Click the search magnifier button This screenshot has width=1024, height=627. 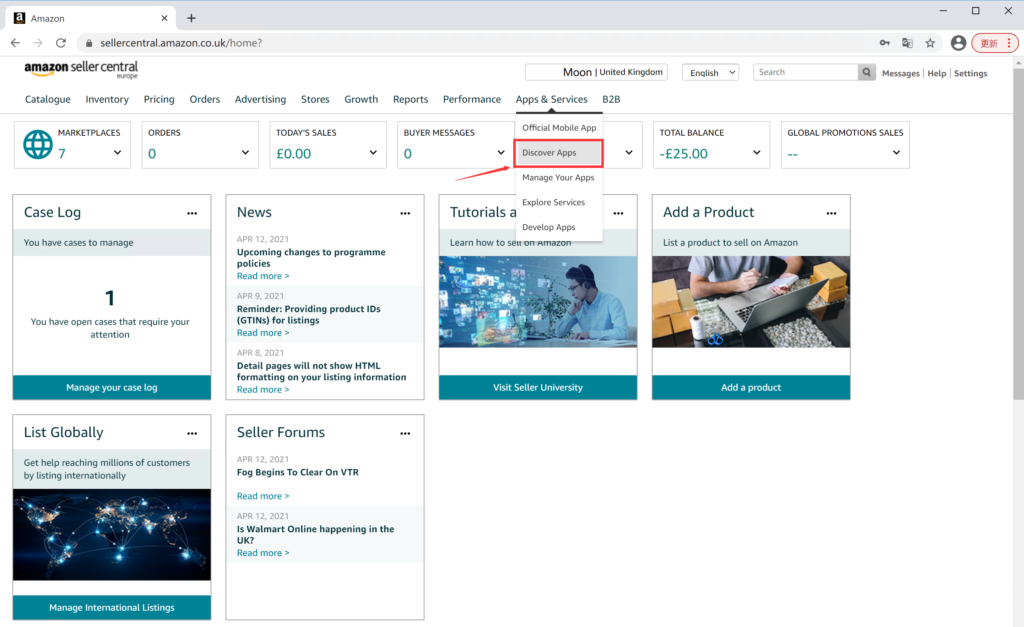pyautogui.click(x=867, y=72)
